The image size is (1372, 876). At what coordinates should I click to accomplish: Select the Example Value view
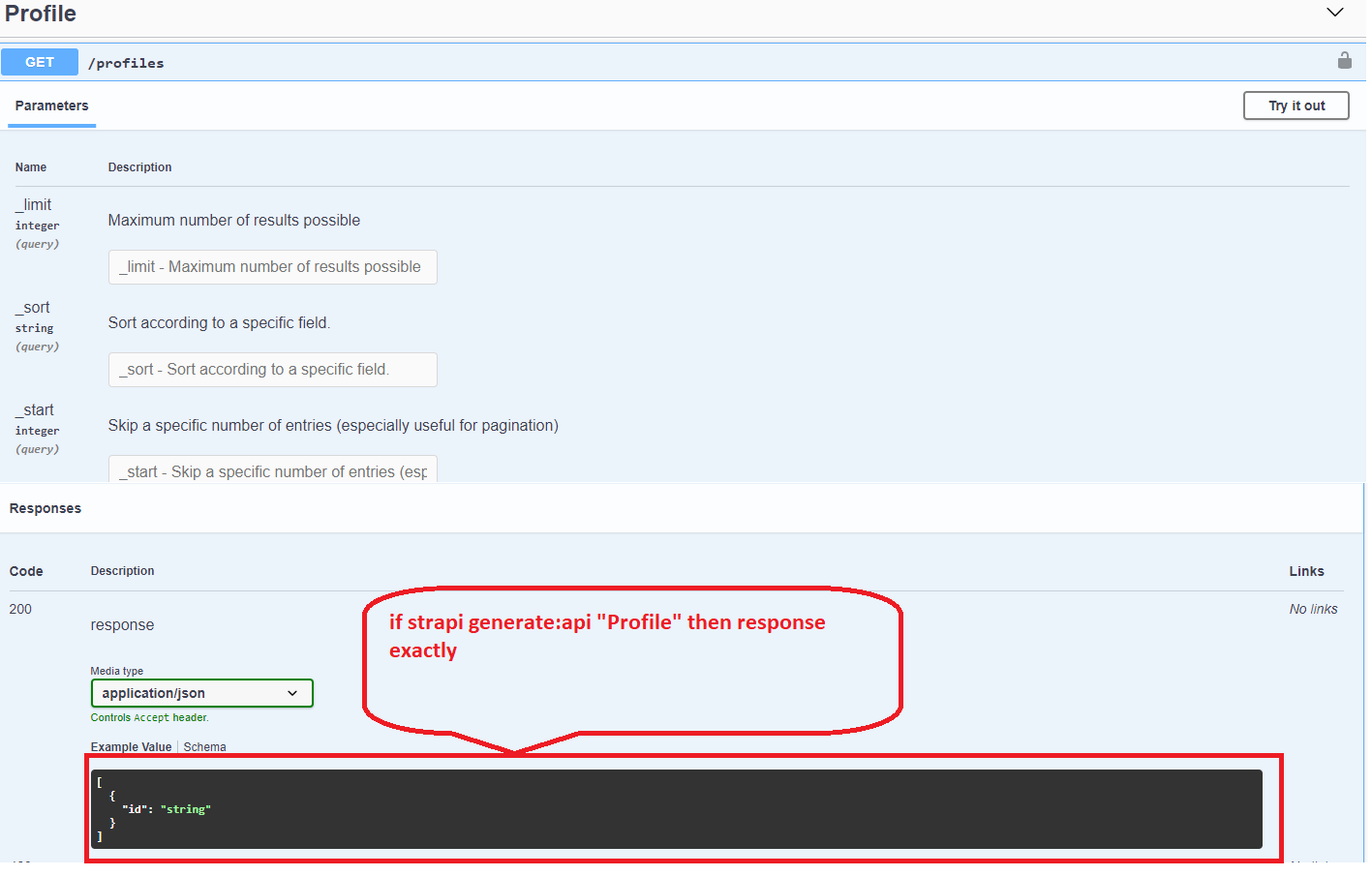131,747
